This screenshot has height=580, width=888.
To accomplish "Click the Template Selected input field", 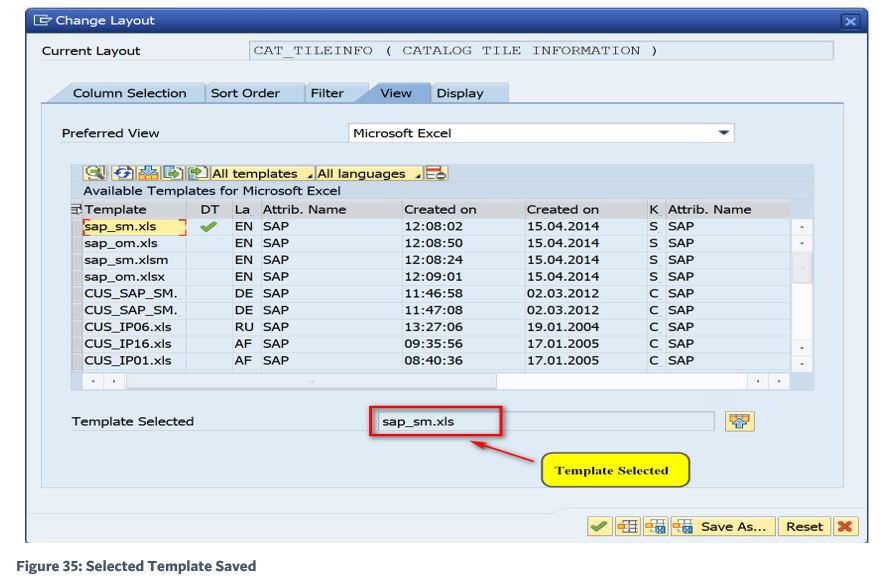I will tap(545, 421).
